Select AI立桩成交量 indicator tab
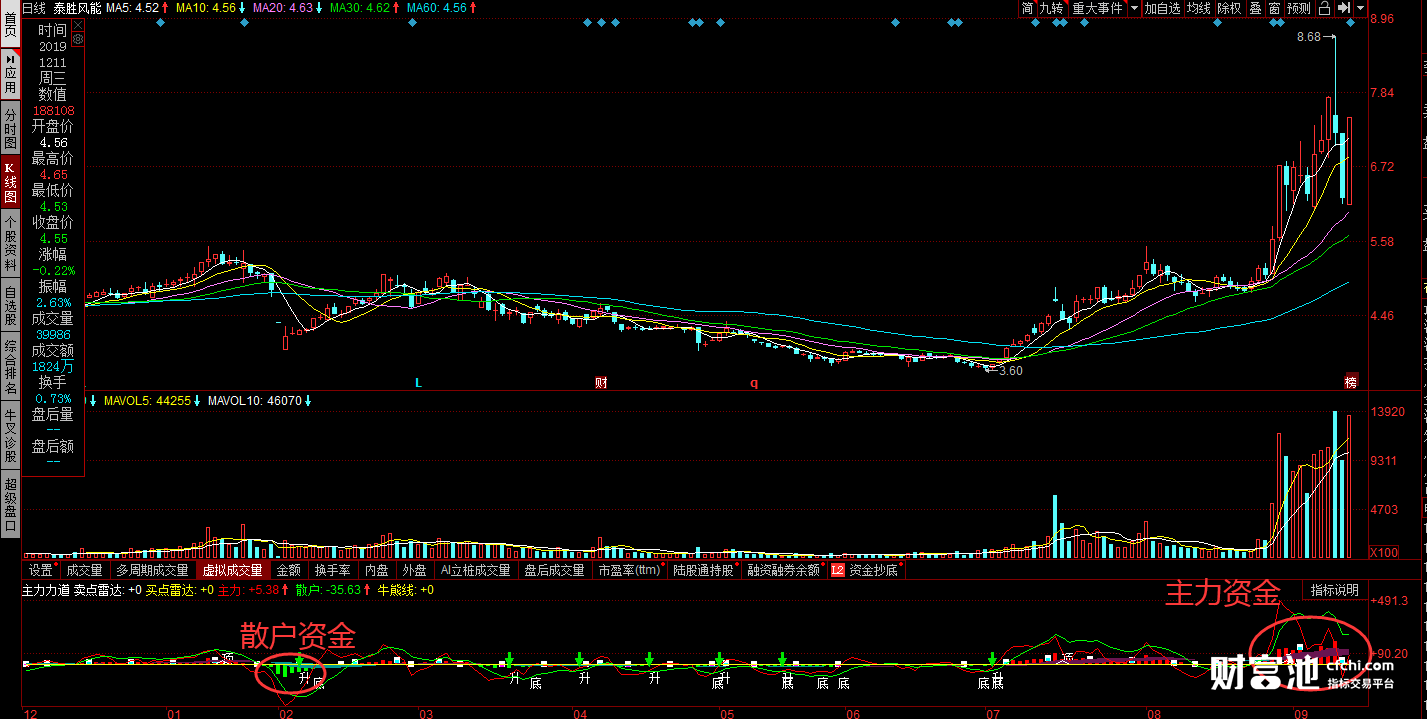 click(475, 570)
